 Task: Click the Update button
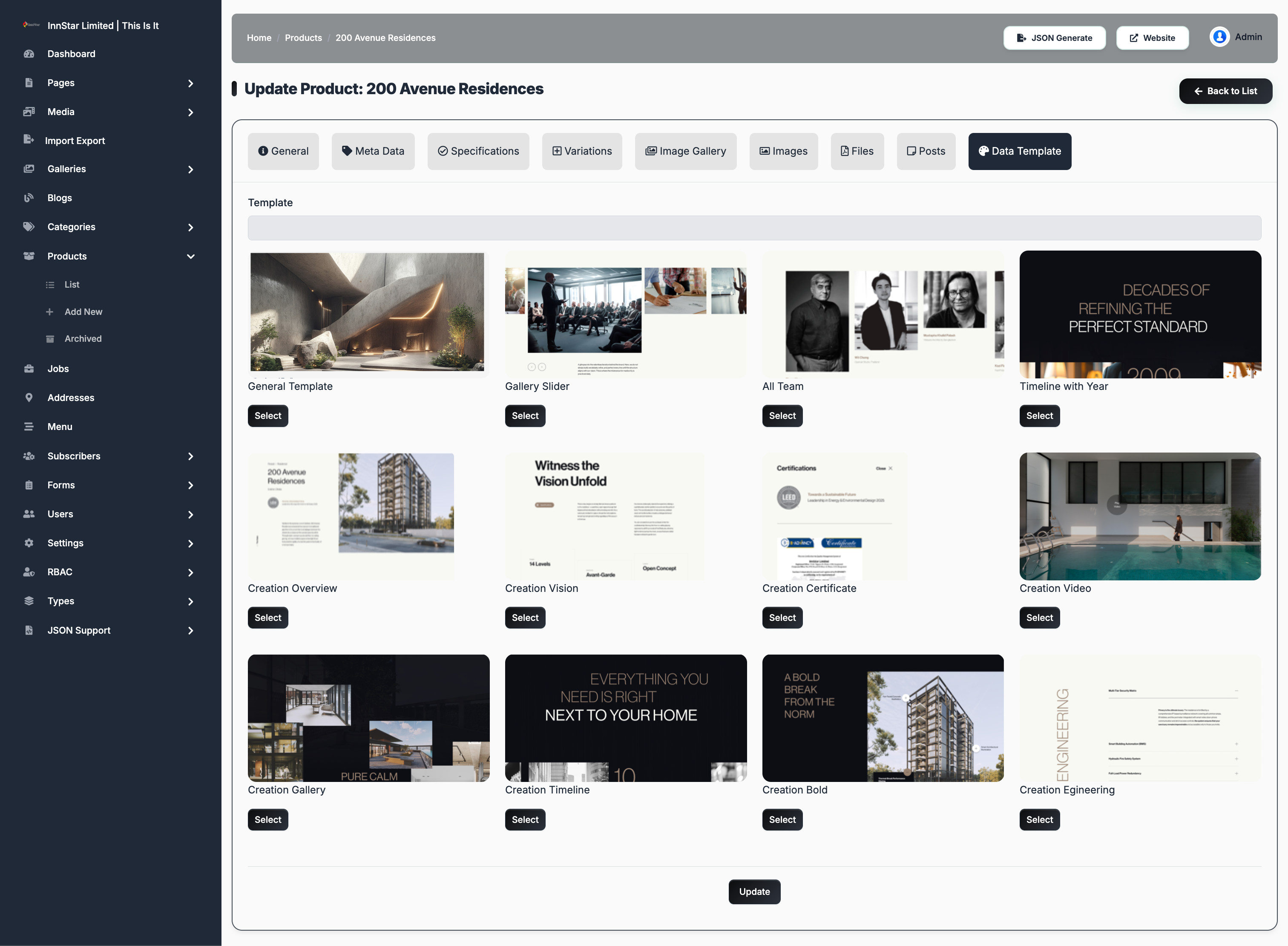pyautogui.click(x=754, y=891)
